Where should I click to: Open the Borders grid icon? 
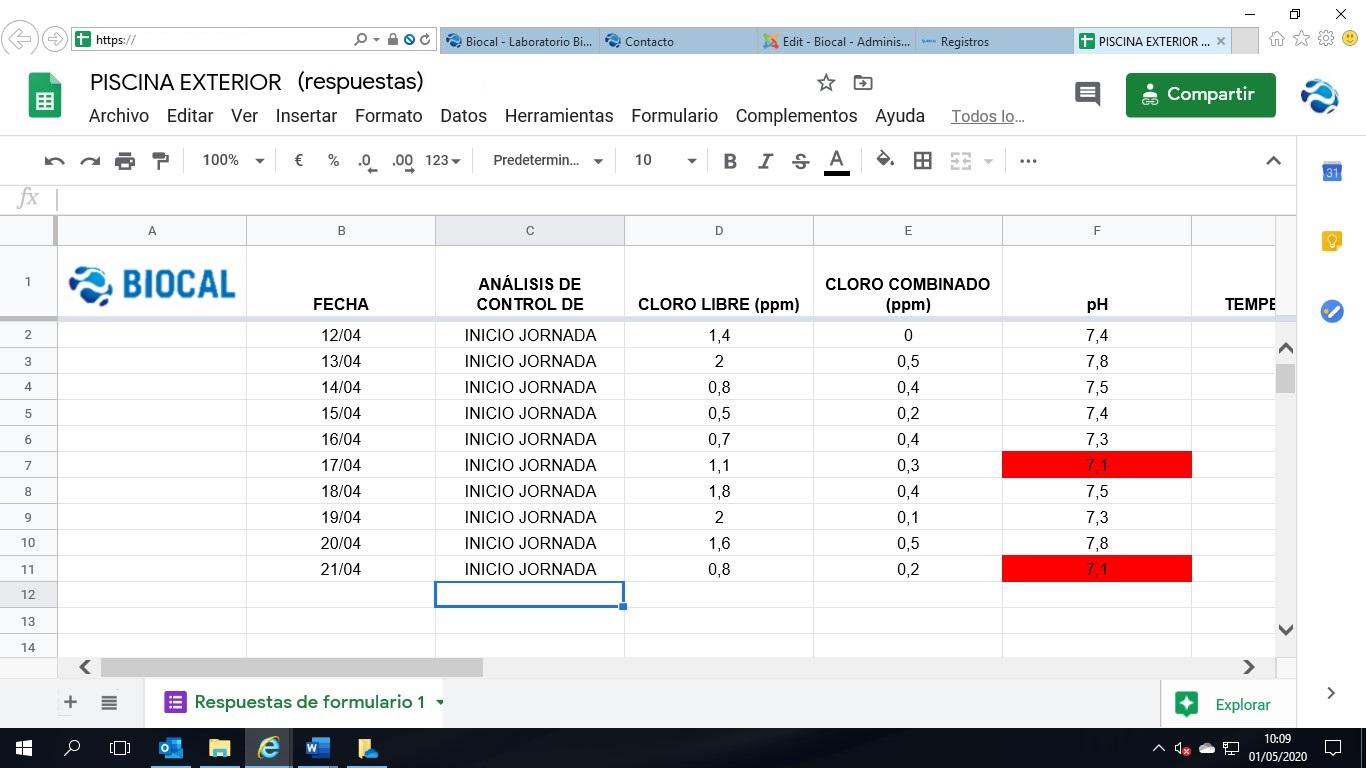click(923, 161)
